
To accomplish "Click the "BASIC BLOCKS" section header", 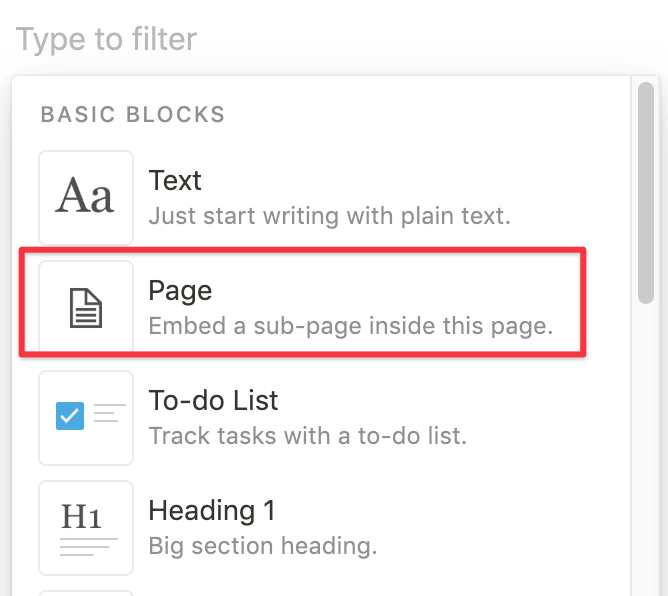I will (133, 115).
